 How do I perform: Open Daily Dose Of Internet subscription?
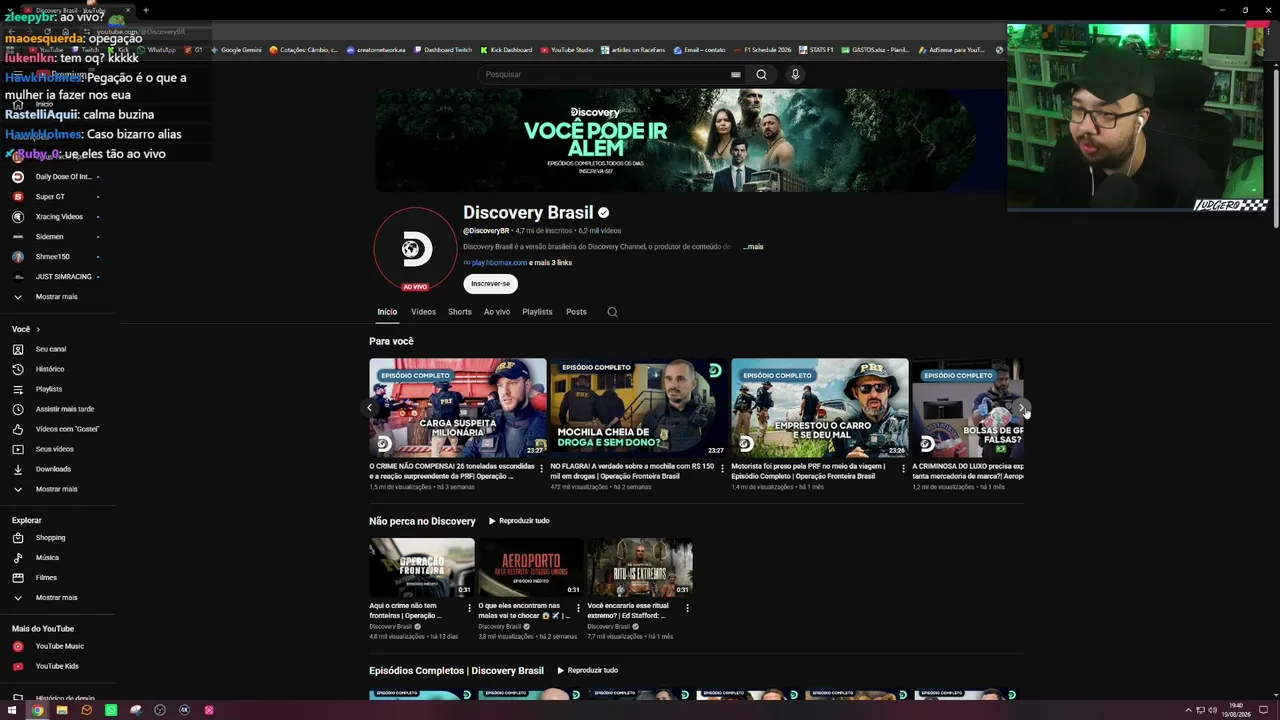pos(63,177)
